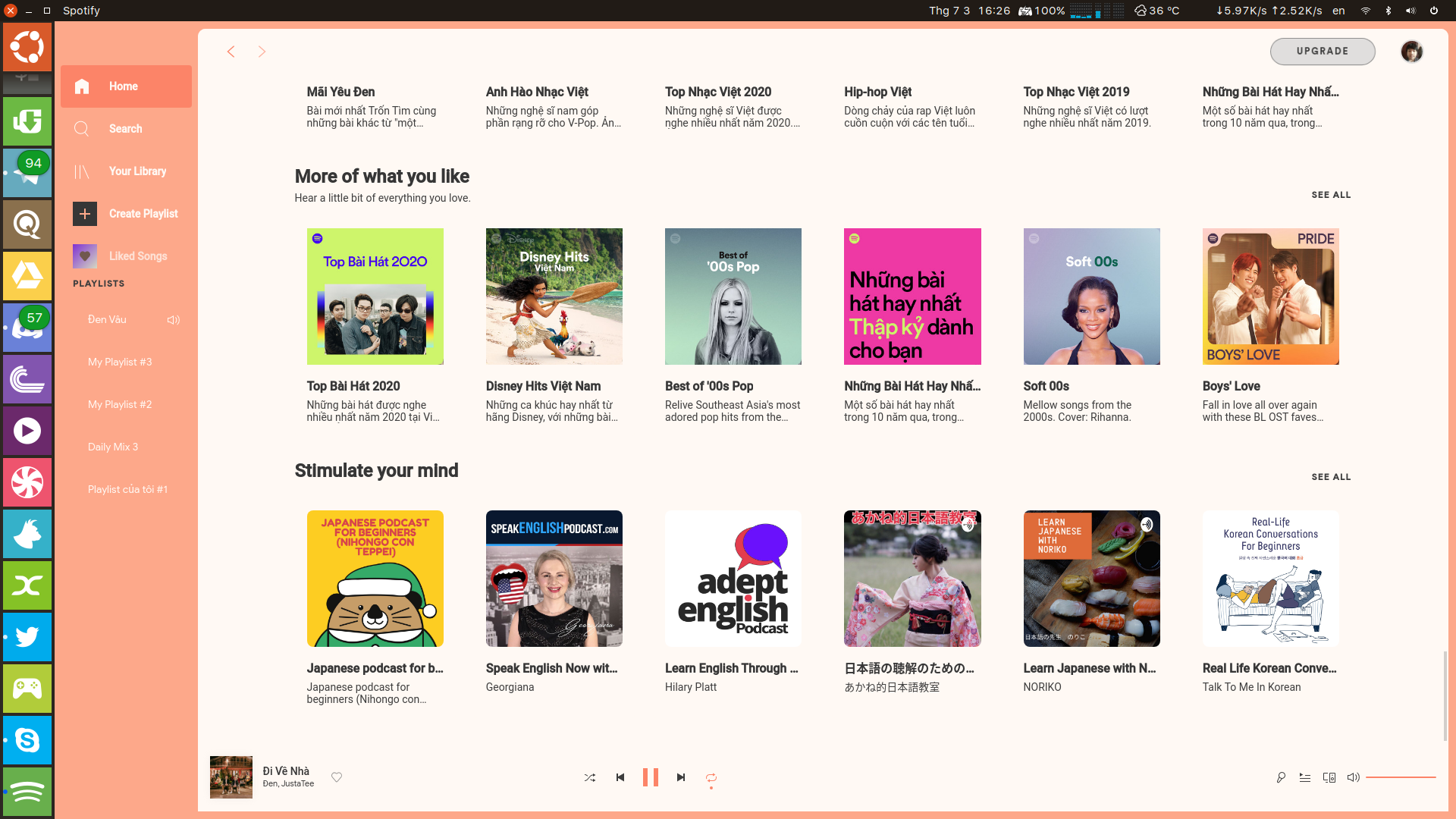Viewport: 1456px width, 819px height.
Task: Open the Đen Vâu playlist
Action: (107, 320)
